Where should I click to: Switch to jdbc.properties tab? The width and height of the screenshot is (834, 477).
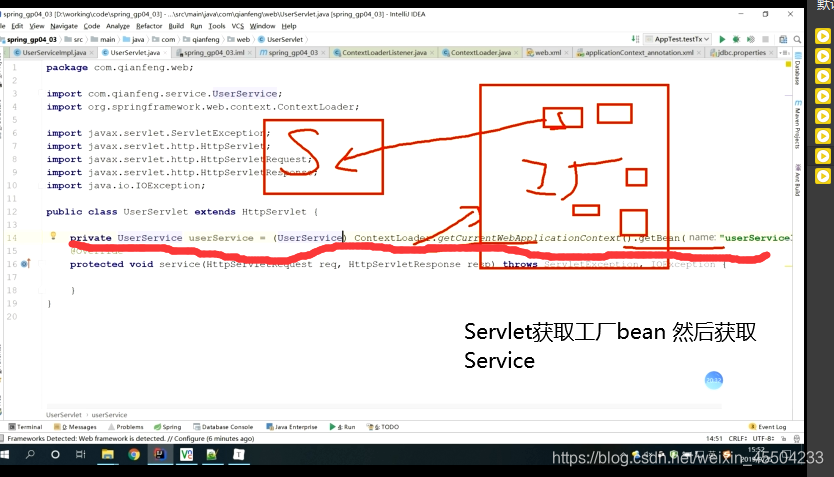click(741, 53)
